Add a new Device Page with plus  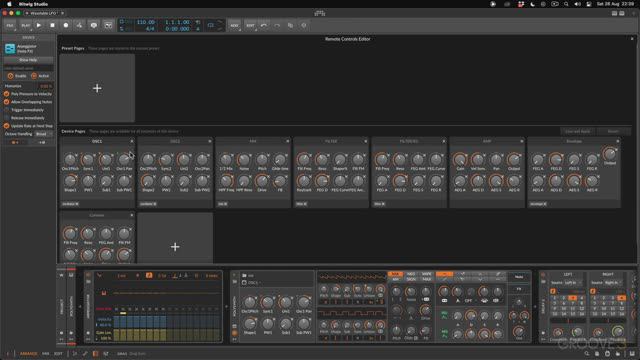pos(175,247)
